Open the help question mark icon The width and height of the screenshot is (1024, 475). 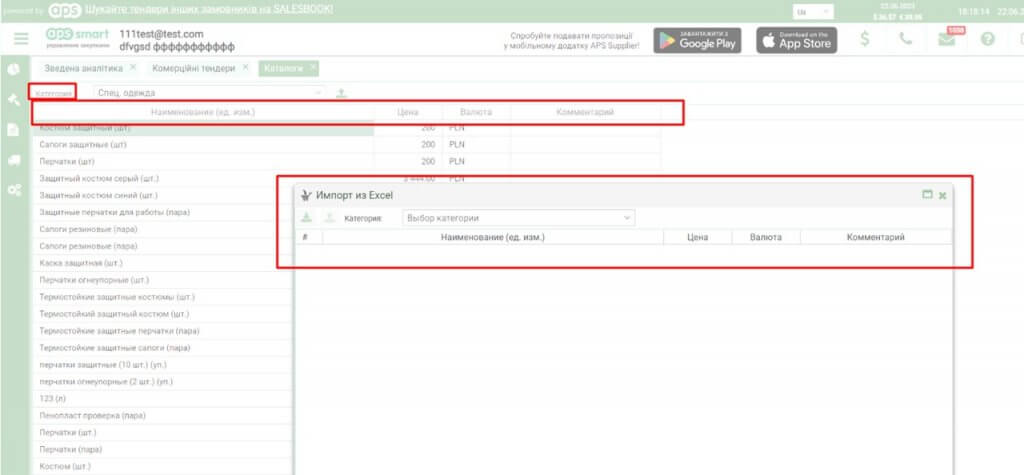[x=987, y=39]
